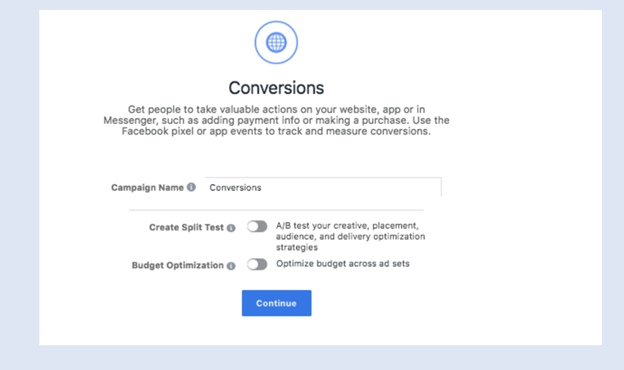624x370 pixels.
Task: Click the Campaign Name label
Action: tap(147, 187)
